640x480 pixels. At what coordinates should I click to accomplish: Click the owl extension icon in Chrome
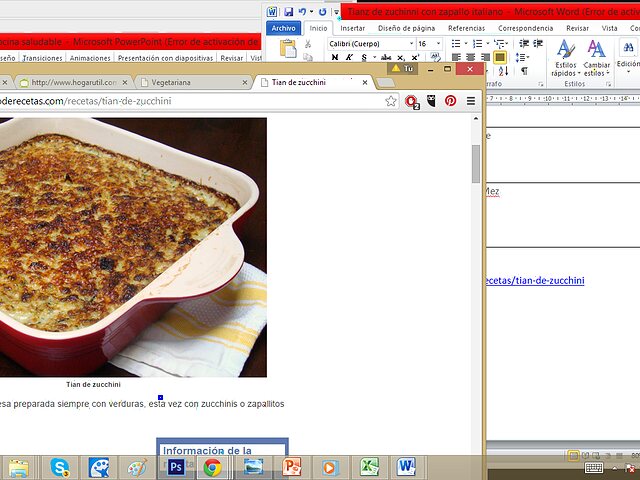431,101
